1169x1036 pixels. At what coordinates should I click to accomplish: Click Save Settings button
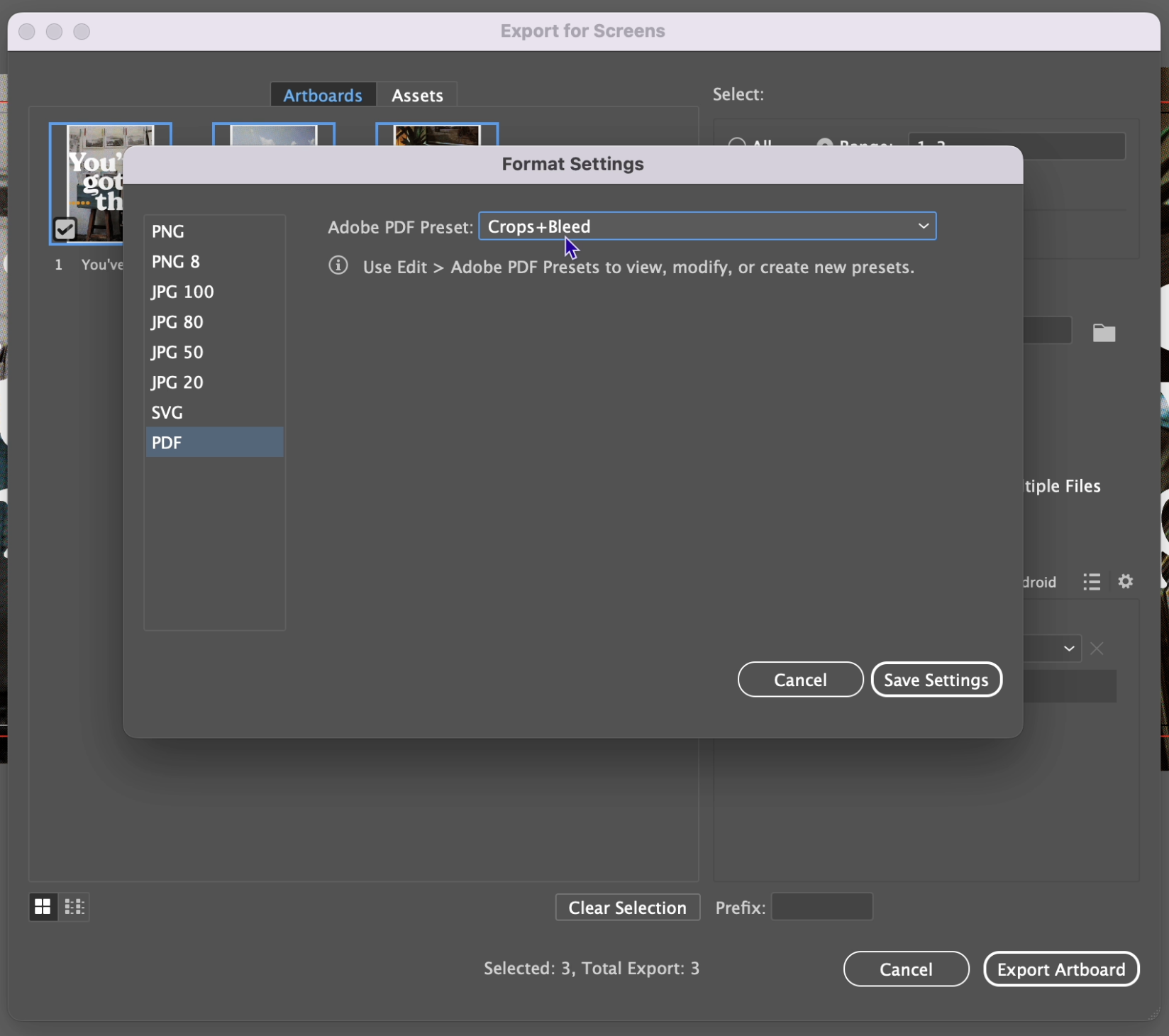(x=936, y=680)
